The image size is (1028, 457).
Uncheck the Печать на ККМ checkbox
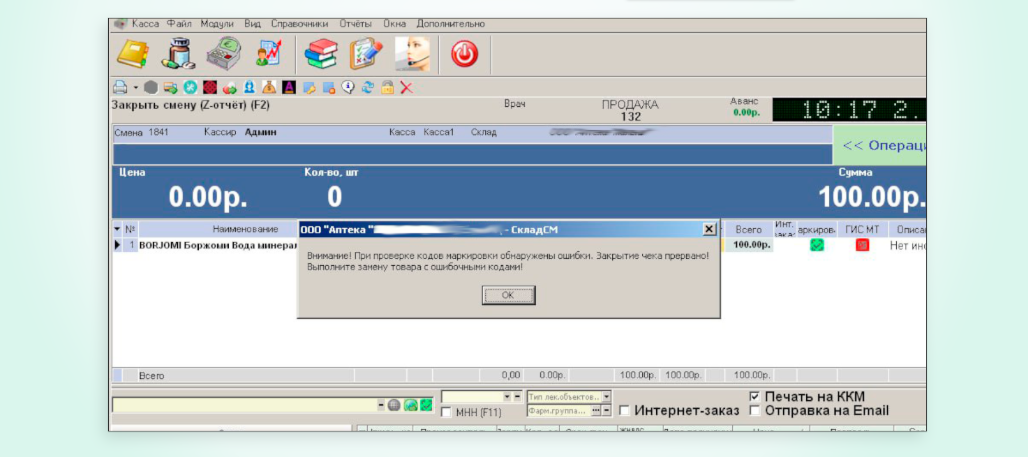coord(755,397)
